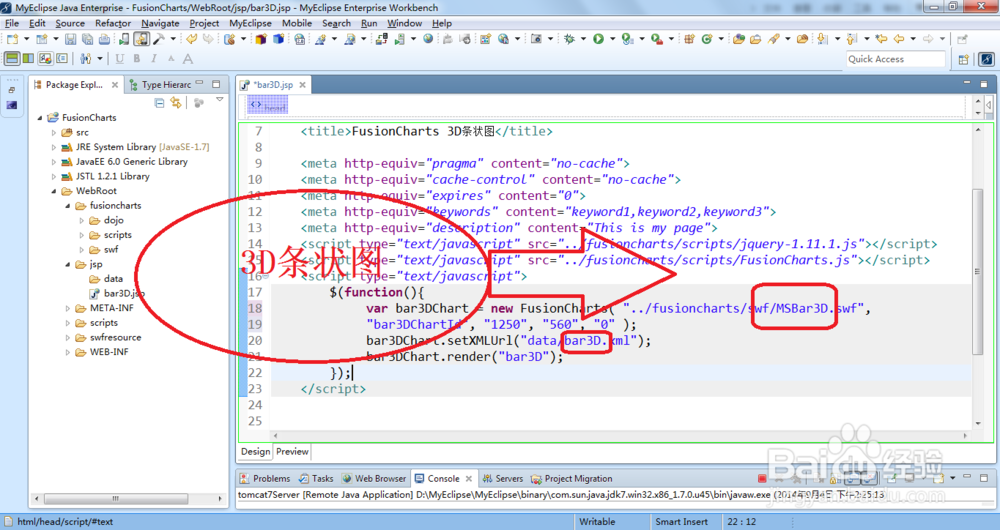The height and width of the screenshot is (530, 1000).
Task: Open the Project Migration tab
Action: tap(572, 478)
